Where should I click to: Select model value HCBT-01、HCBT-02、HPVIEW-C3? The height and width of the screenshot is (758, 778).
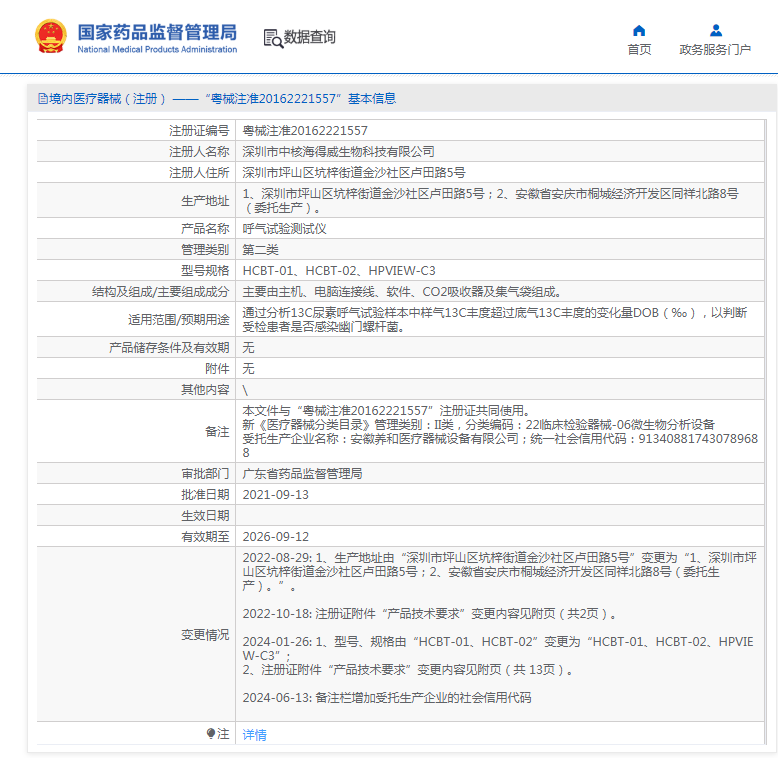coord(339,271)
